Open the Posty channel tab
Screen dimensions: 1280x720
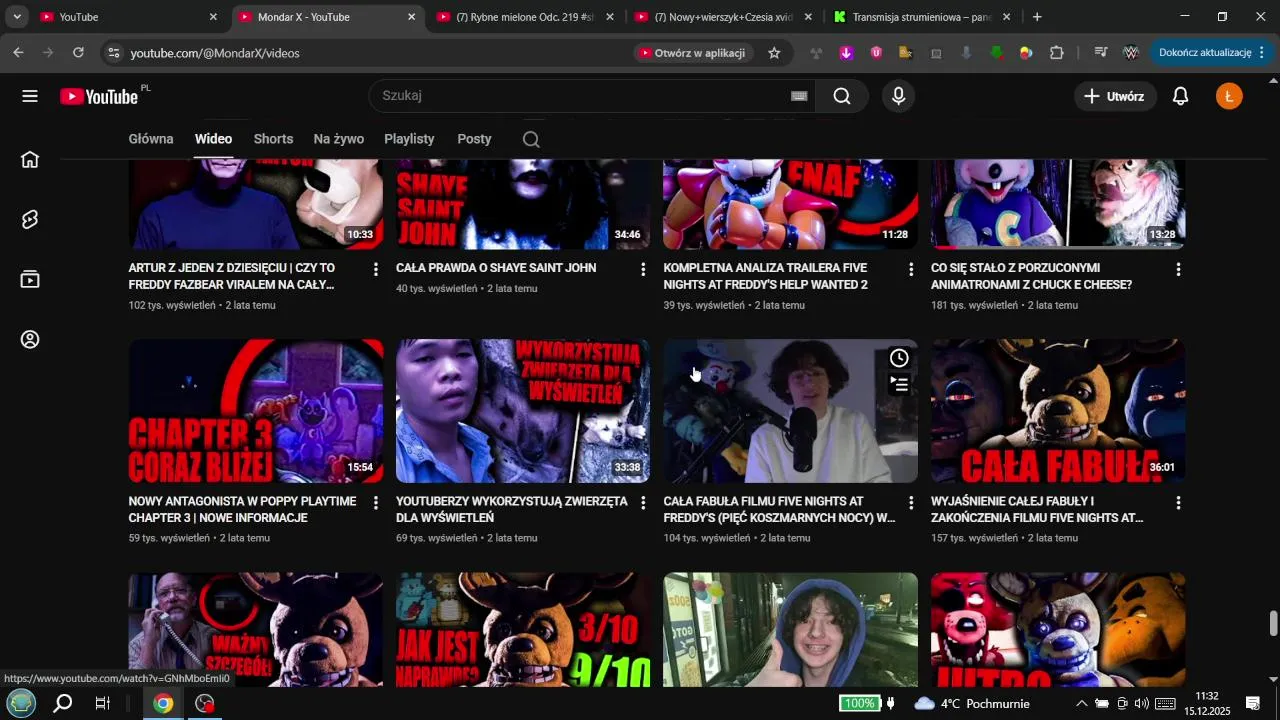(x=474, y=139)
